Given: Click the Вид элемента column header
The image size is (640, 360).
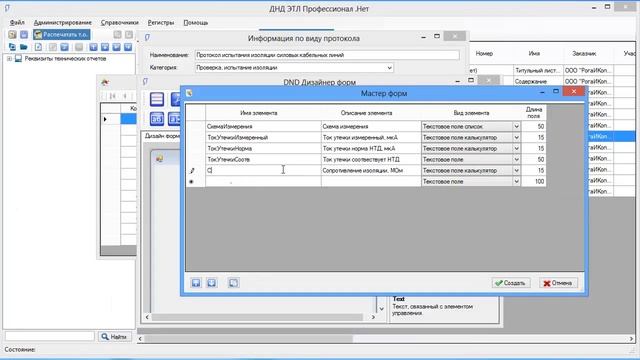Looking at the screenshot, I should (x=471, y=113).
